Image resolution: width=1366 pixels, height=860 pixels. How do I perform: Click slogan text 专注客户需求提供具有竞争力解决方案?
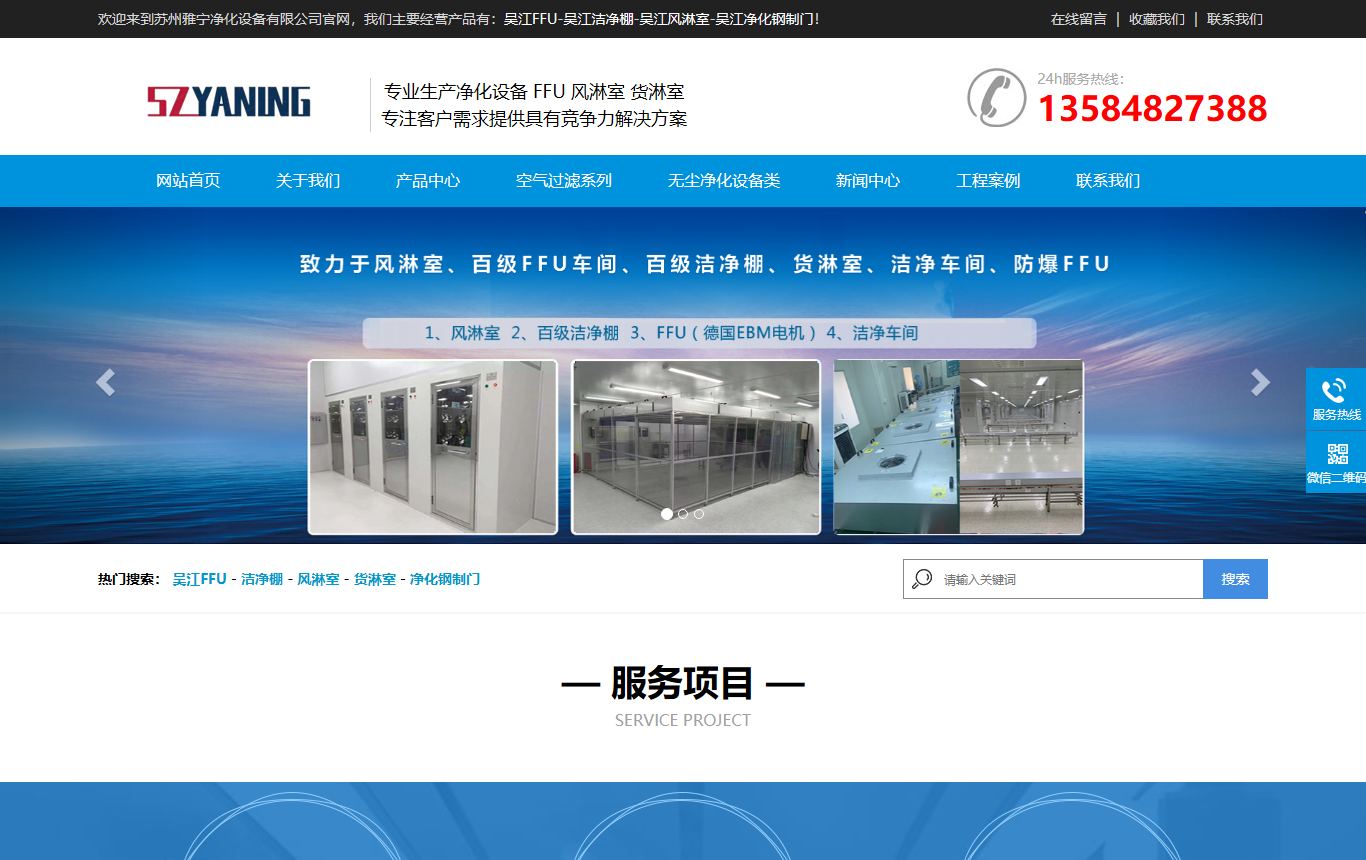pyautogui.click(x=535, y=119)
